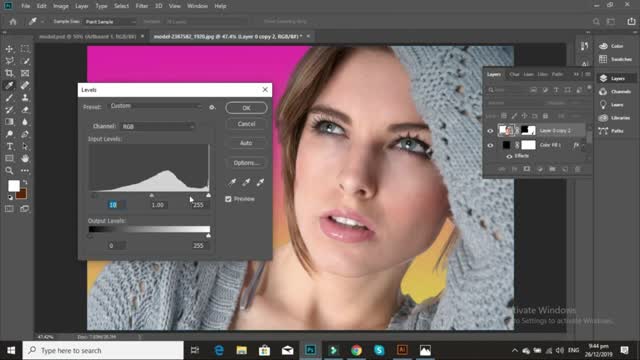Click Cancel in the Levels dialog
Viewport: 640px width, 360px height.
247,124
